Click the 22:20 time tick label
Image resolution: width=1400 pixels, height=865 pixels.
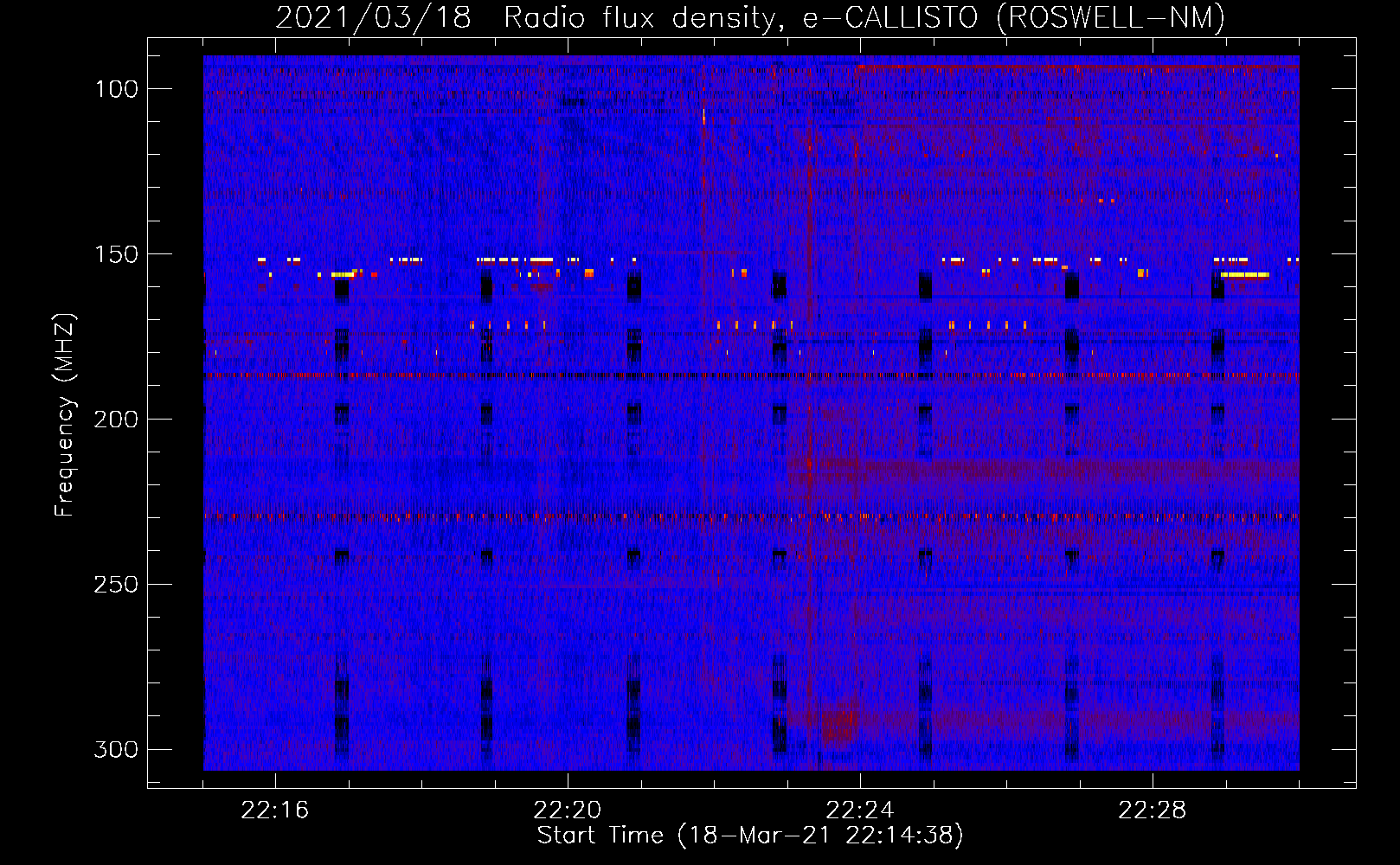[x=568, y=811]
